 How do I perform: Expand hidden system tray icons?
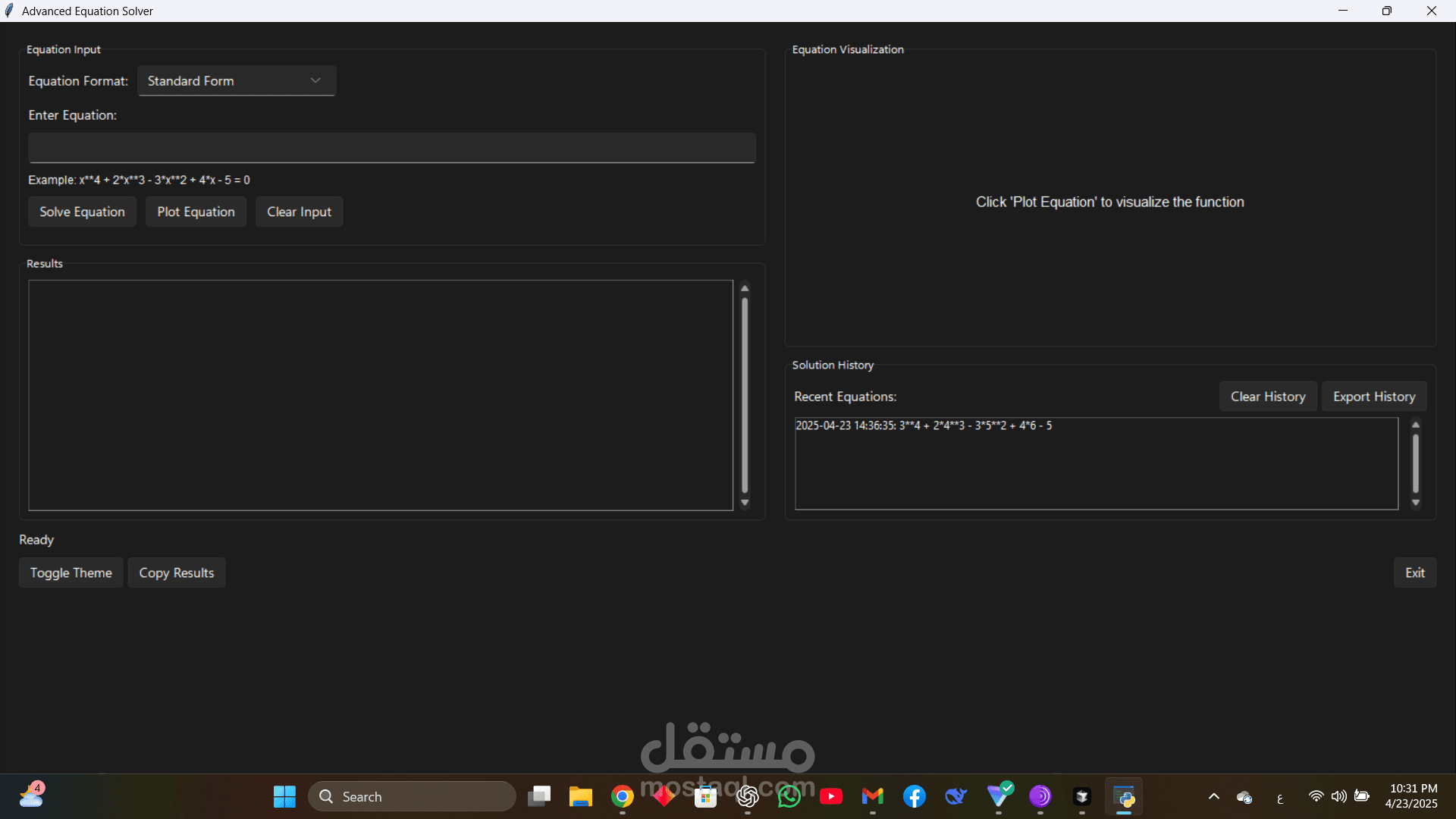click(x=1213, y=796)
